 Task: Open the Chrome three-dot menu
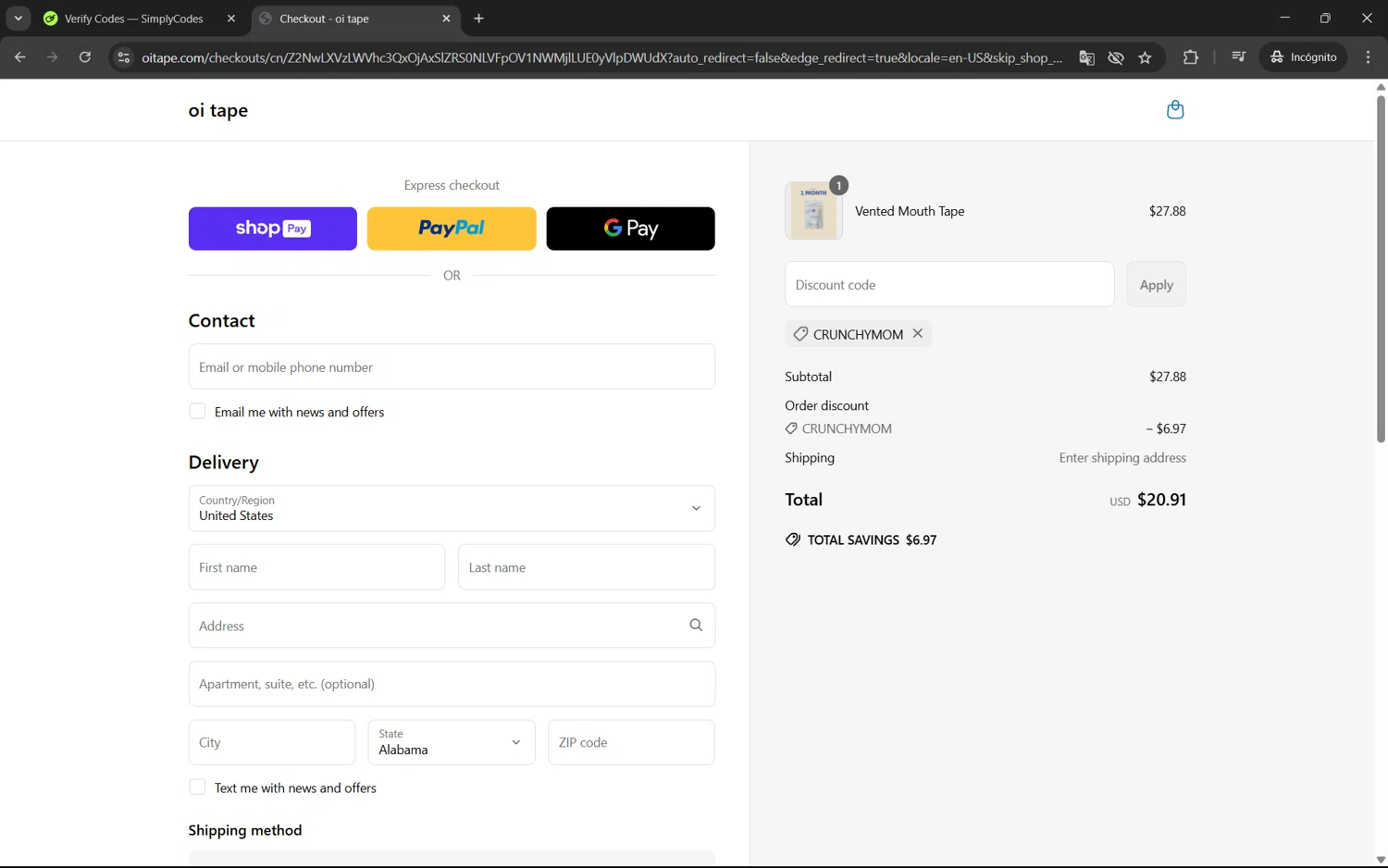(1368, 57)
